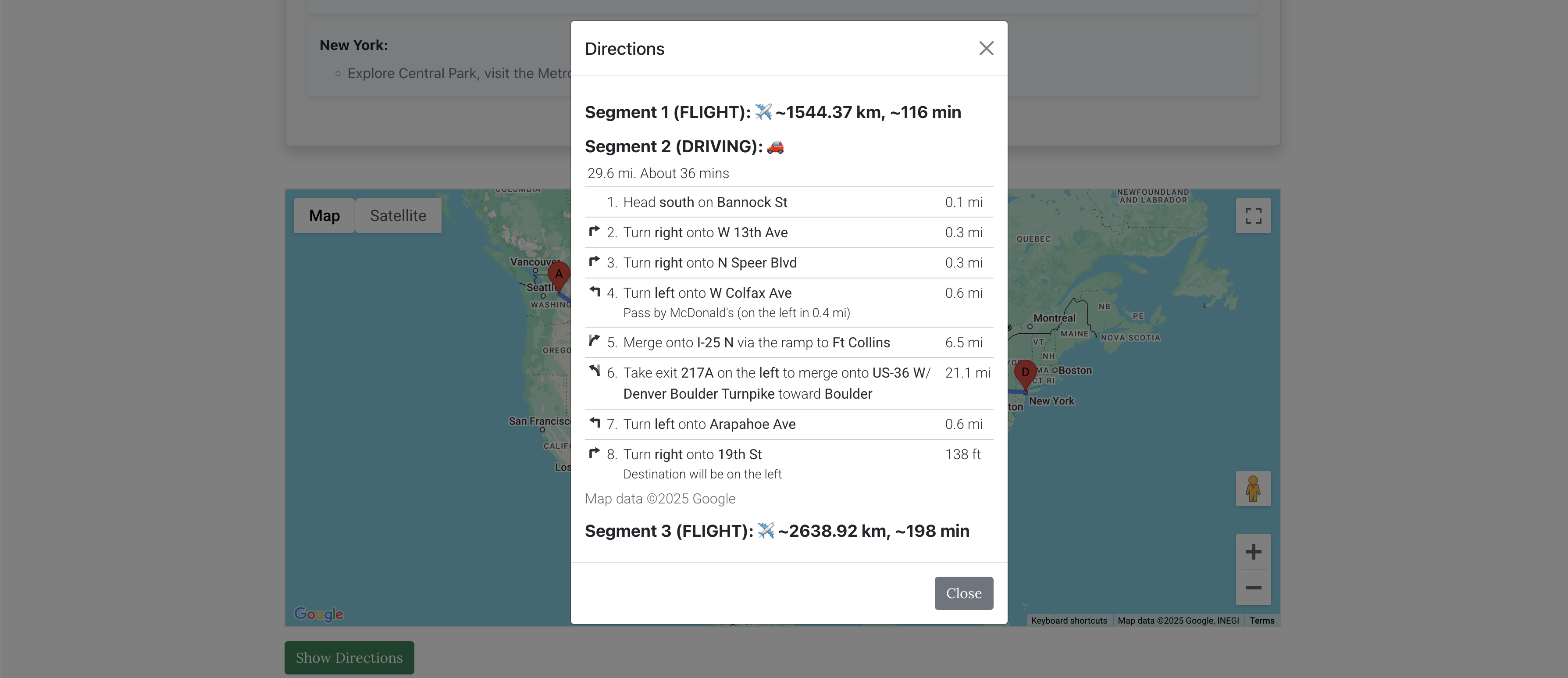
Task: Open the map Terms link
Action: click(x=1261, y=621)
